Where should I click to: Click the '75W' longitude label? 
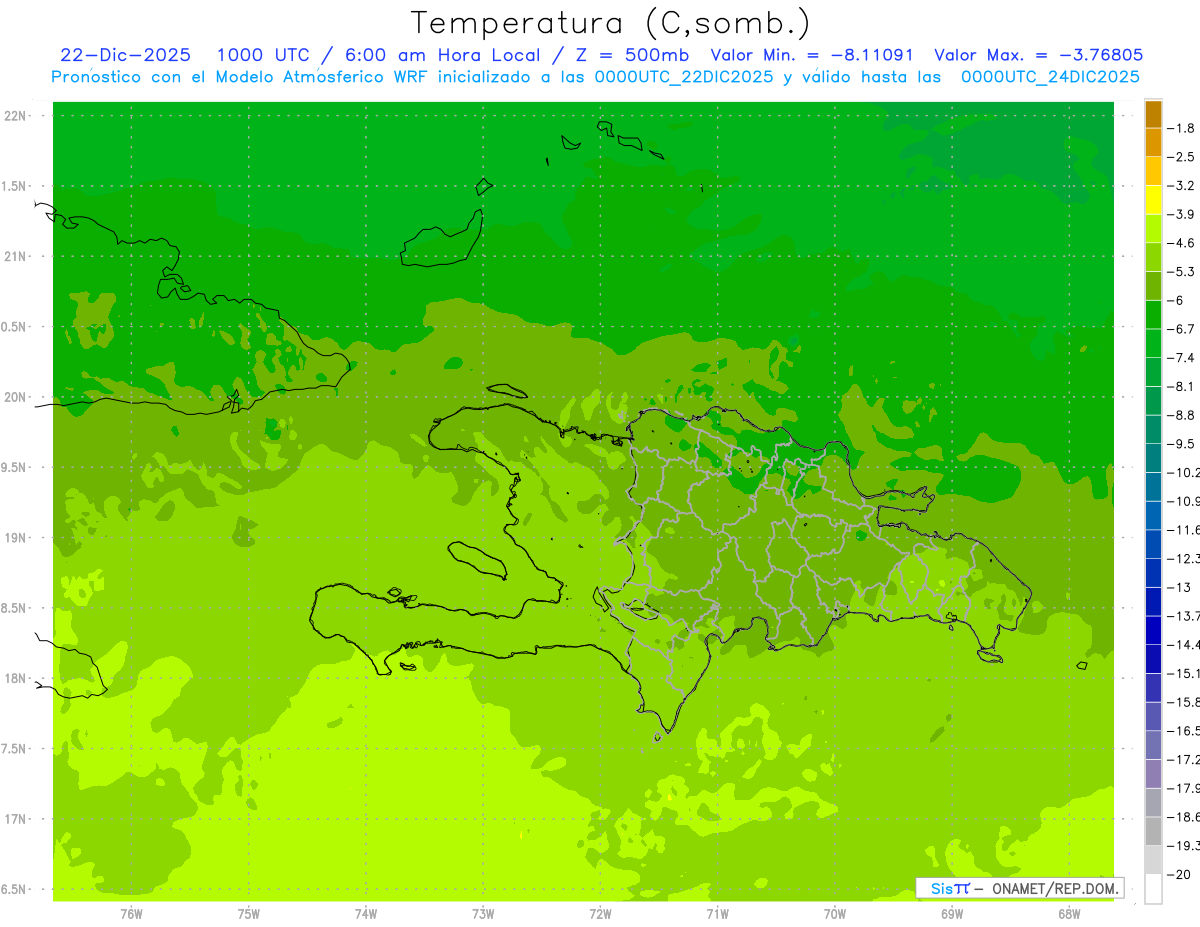point(249,913)
